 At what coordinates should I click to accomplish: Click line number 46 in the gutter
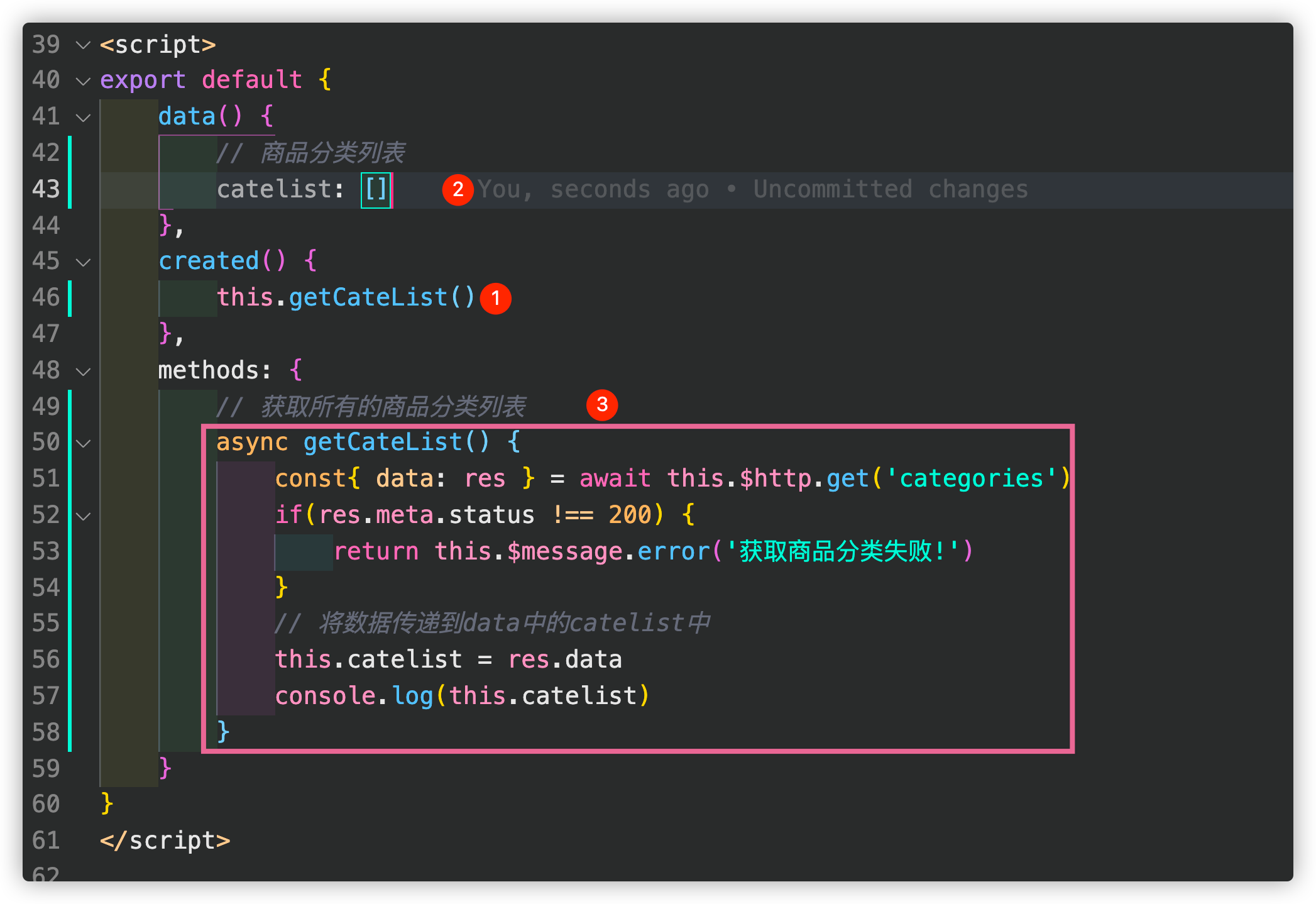[46, 297]
